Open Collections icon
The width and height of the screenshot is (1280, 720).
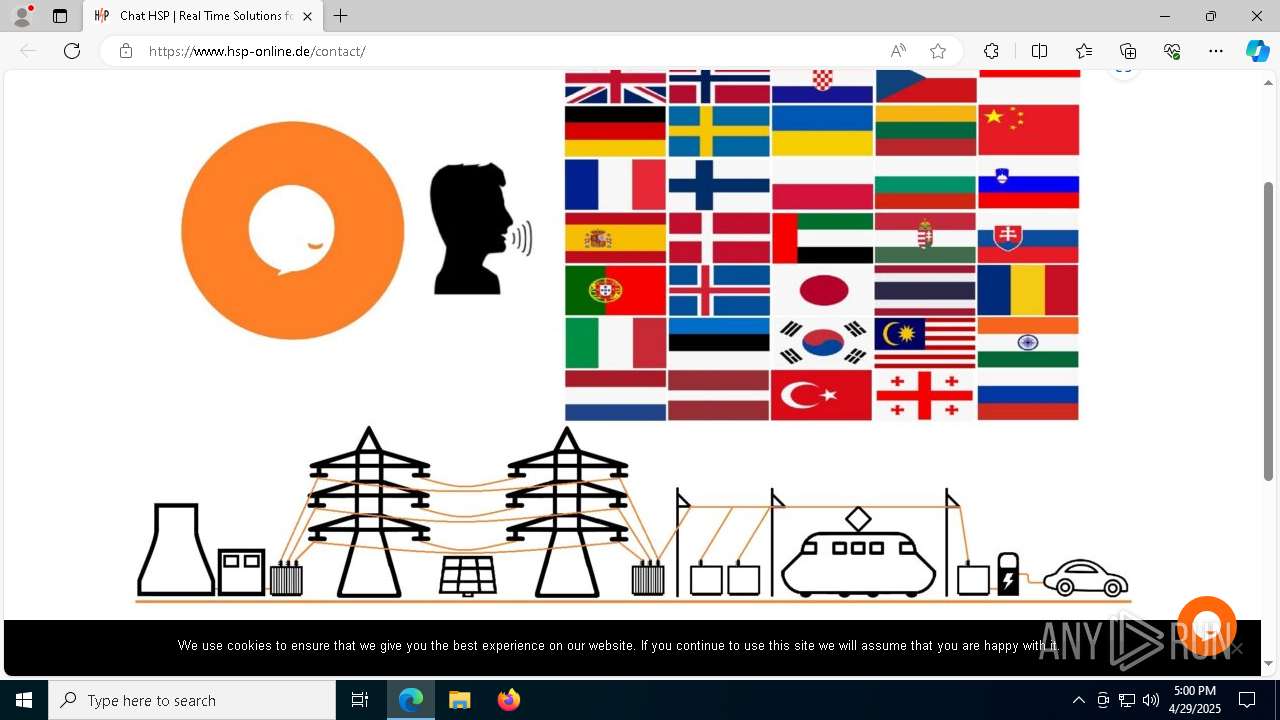point(1128,51)
